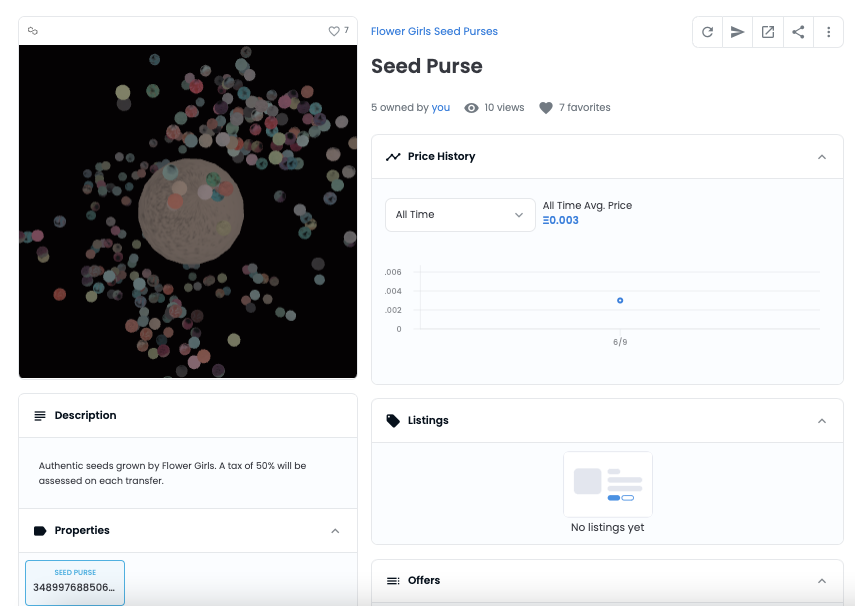Click the Offers list icon
This screenshot has width=855, height=606.
393,581
